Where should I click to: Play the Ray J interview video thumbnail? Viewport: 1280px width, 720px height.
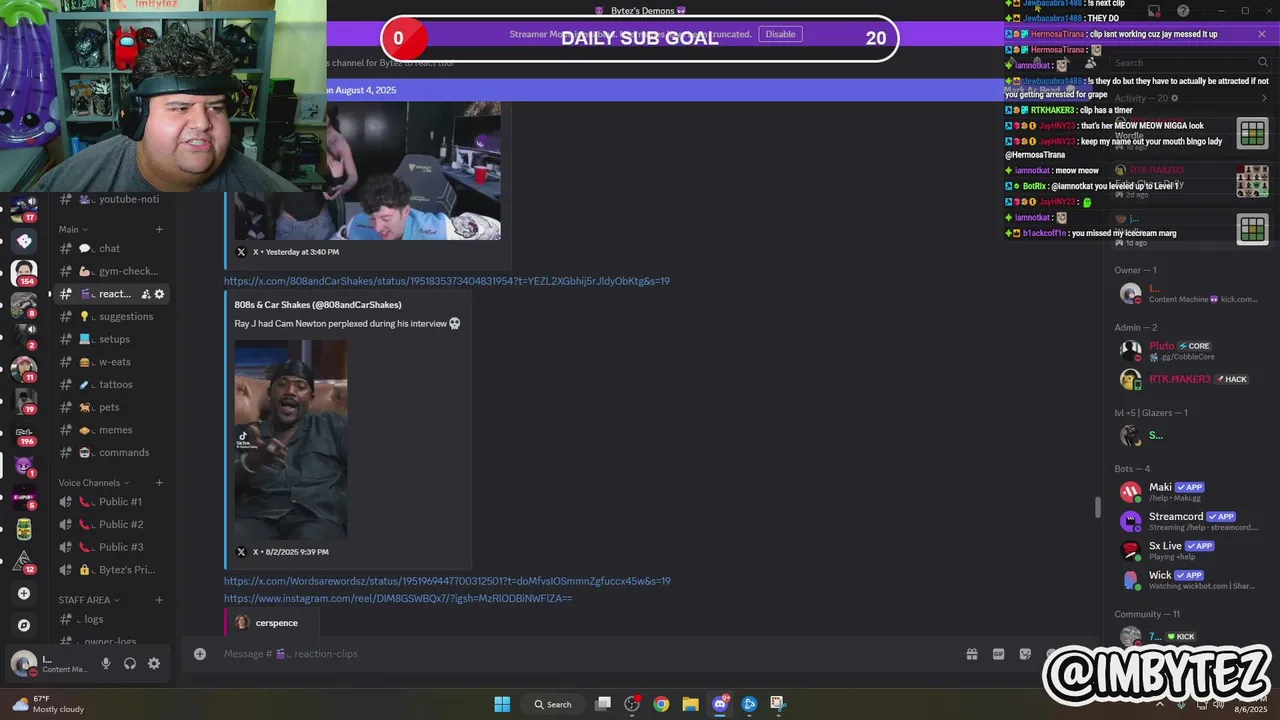[x=291, y=439]
